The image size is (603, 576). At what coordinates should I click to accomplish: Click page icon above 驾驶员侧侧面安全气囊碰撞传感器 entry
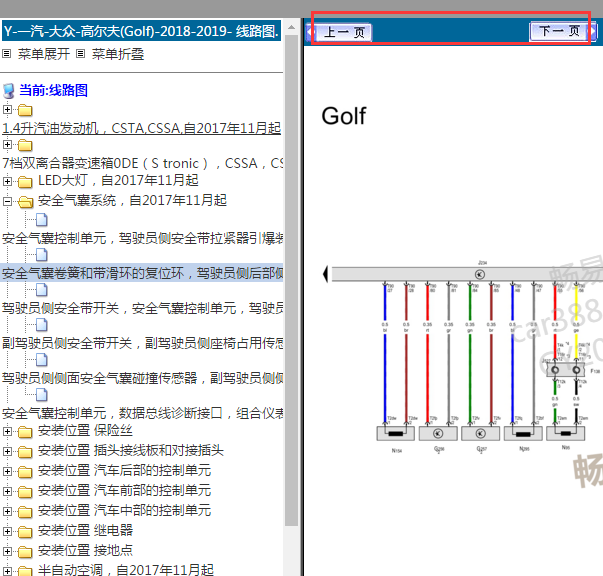(x=42, y=360)
